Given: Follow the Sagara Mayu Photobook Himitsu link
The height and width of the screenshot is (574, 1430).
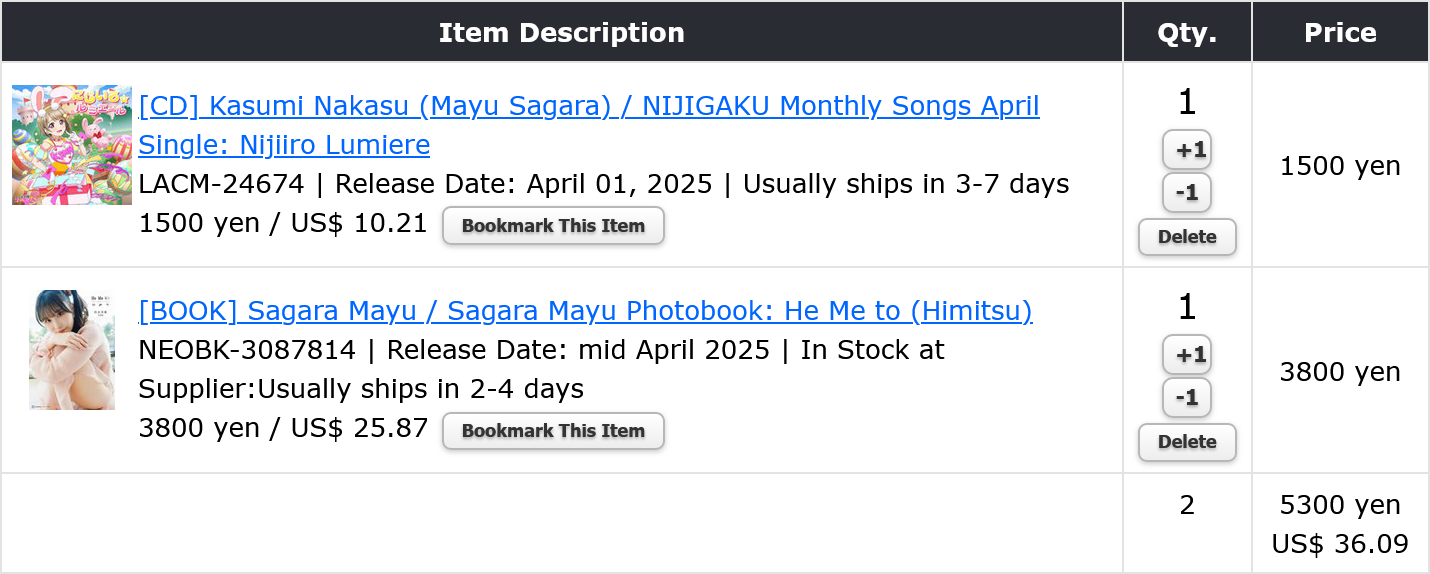Looking at the screenshot, I should tap(585, 311).
